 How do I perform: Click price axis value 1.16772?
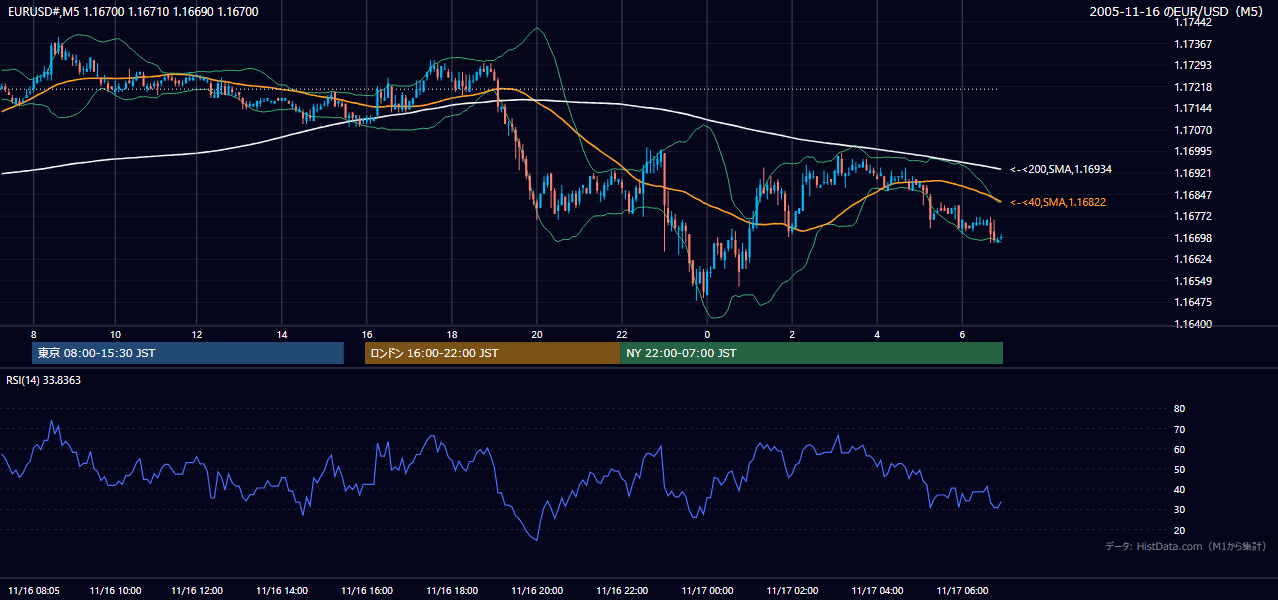(x=1192, y=216)
